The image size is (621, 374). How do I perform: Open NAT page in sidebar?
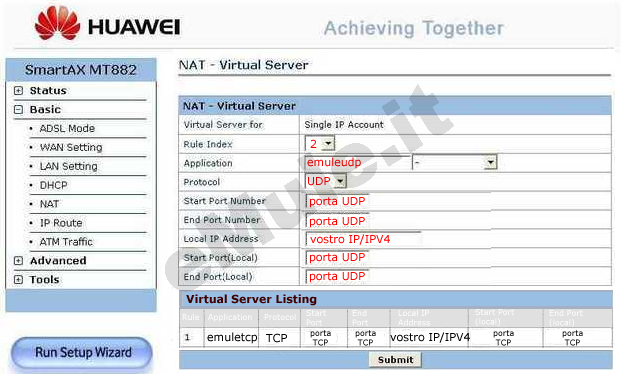point(50,204)
